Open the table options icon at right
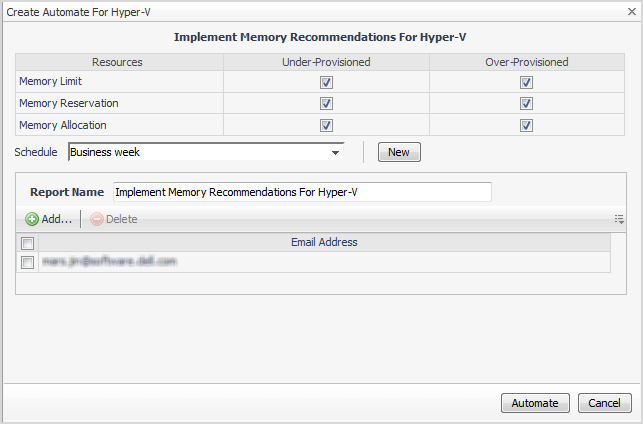The width and height of the screenshot is (643, 424). 619,219
